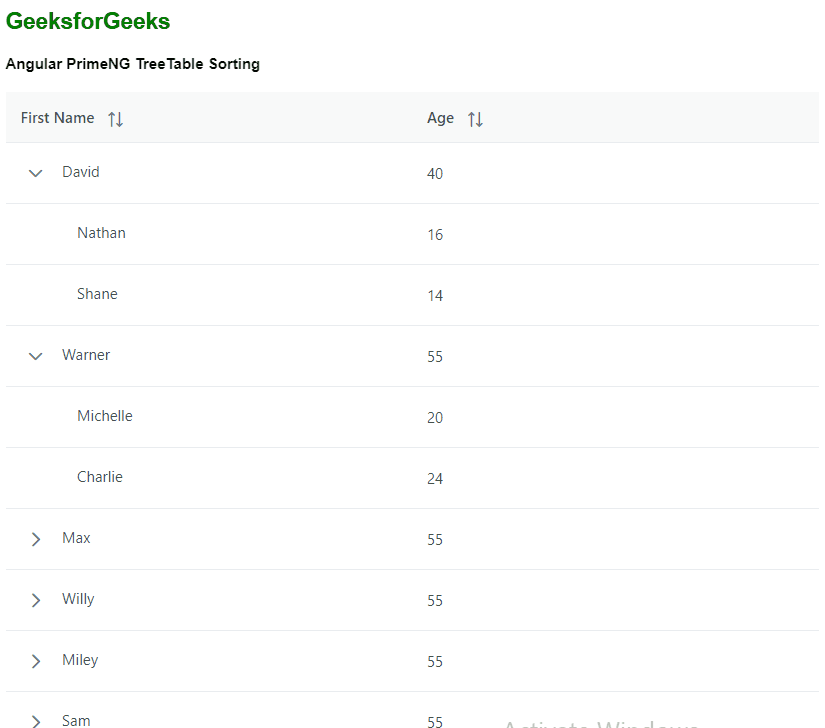Click Charlie's age value 24
The height and width of the screenshot is (728, 825).
435,479
